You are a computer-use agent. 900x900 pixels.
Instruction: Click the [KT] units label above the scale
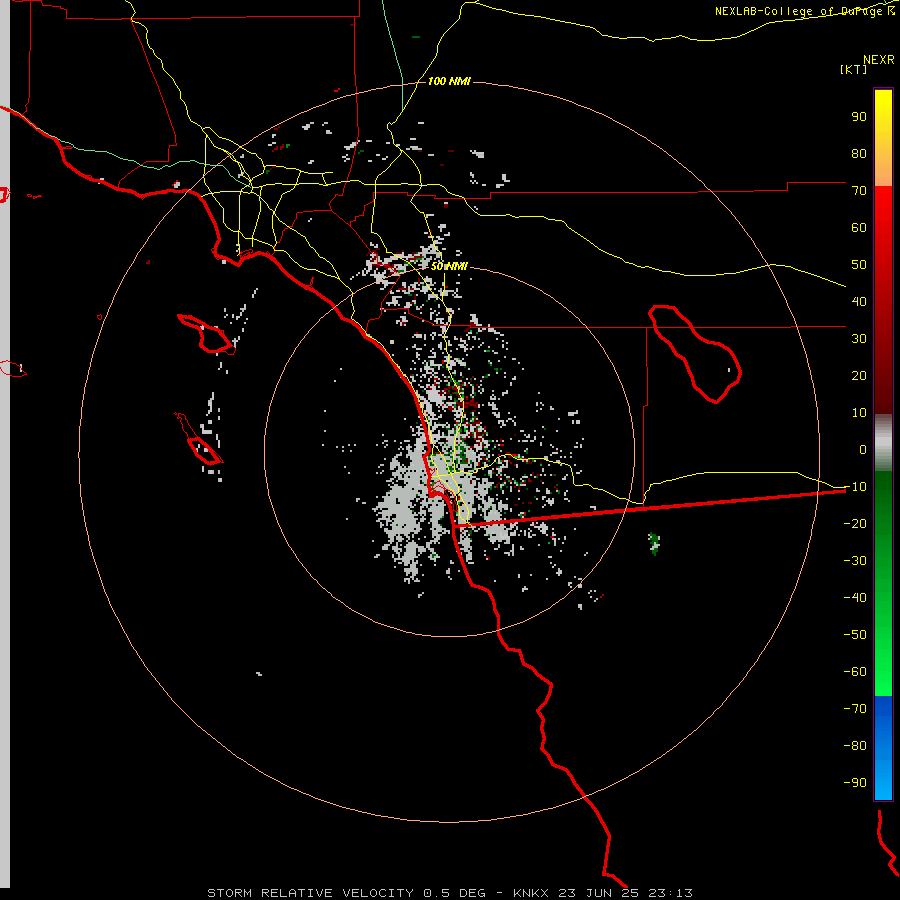tap(853, 69)
